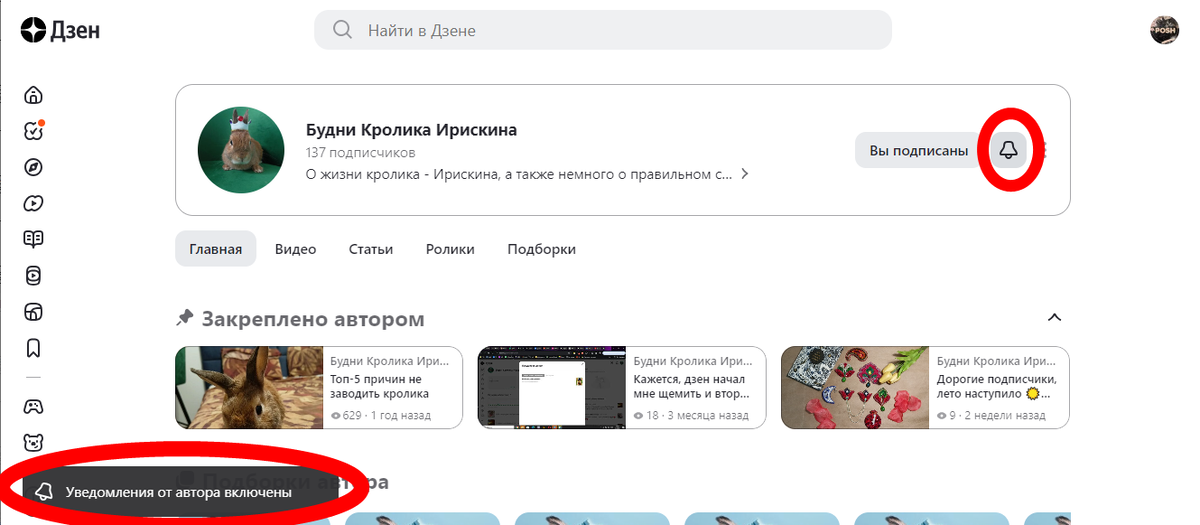This screenshot has height=525, width=1200.
Task: Open Saved bookmark icon in sidebar
Action: 34,347
